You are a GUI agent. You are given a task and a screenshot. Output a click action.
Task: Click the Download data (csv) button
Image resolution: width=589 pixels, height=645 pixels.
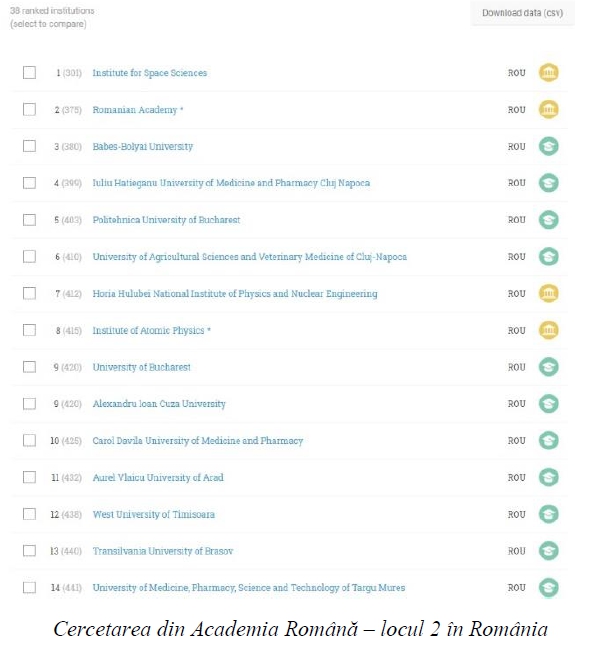coord(522,13)
